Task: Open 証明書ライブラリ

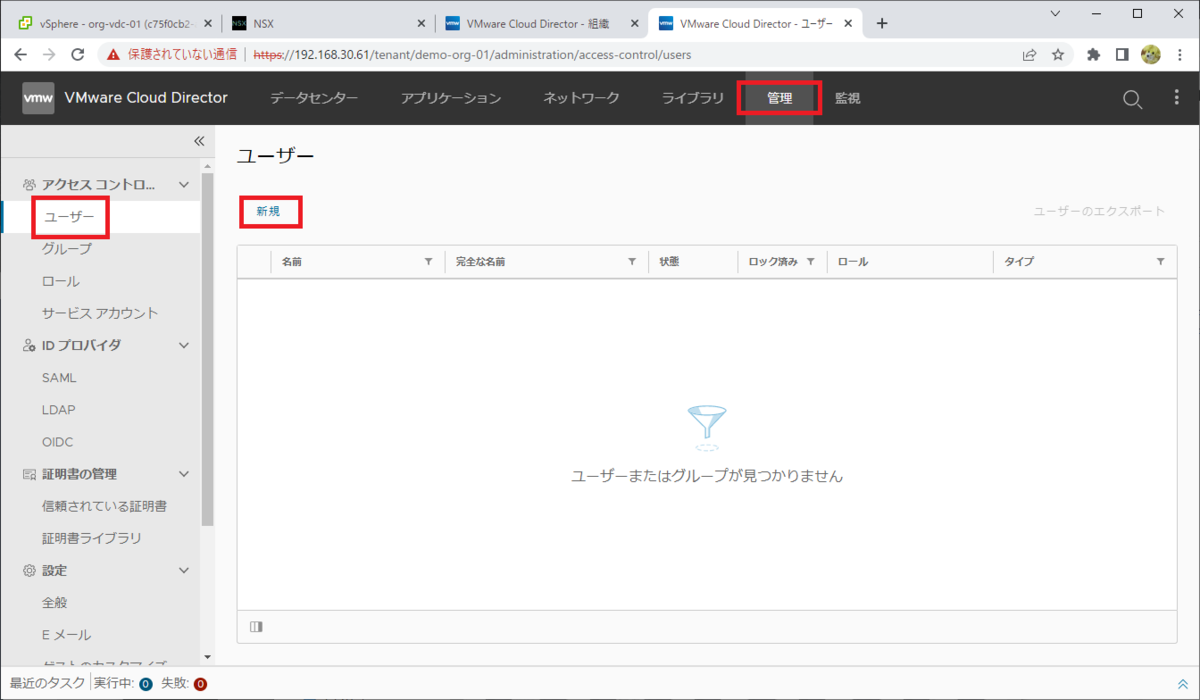Action: tap(92, 538)
